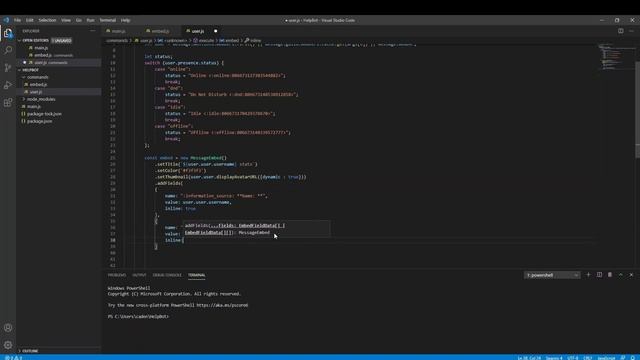
Task: Kill the terminal with trash icon
Action: coord(610,275)
